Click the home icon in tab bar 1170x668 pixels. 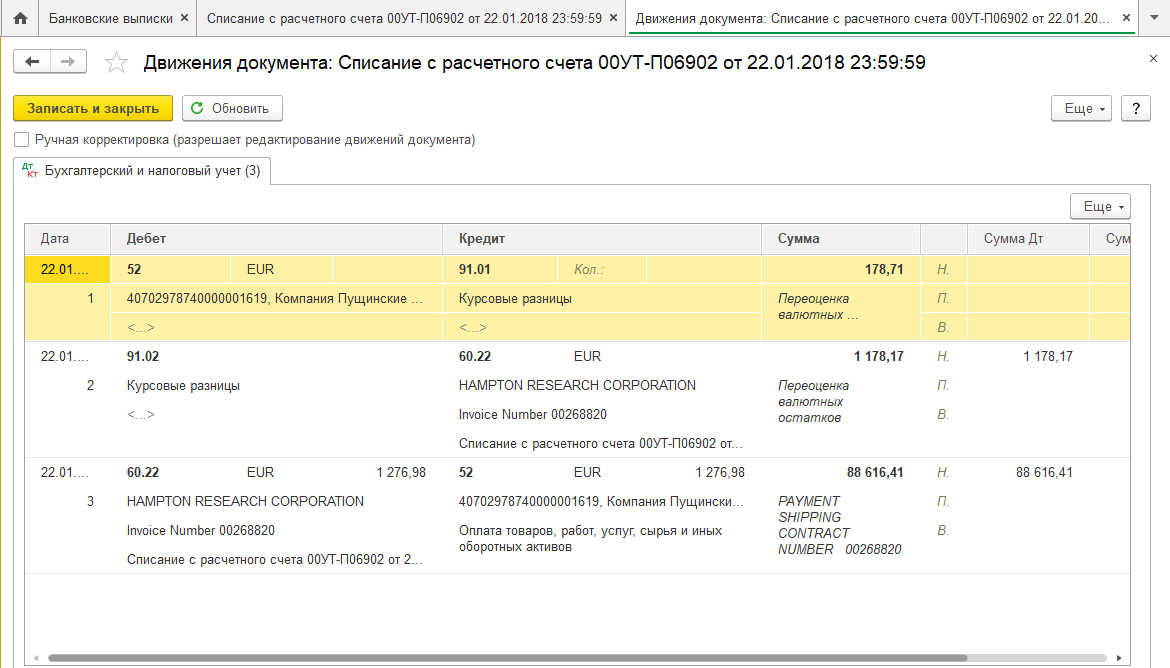click(x=19, y=19)
